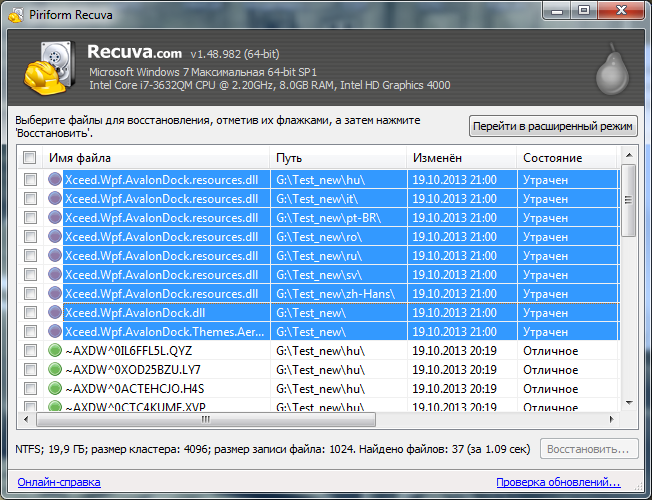
Task: Click Отличное state of ~AXDW^0IL6FFL5L.QYZ
Action: pos(551,351)
